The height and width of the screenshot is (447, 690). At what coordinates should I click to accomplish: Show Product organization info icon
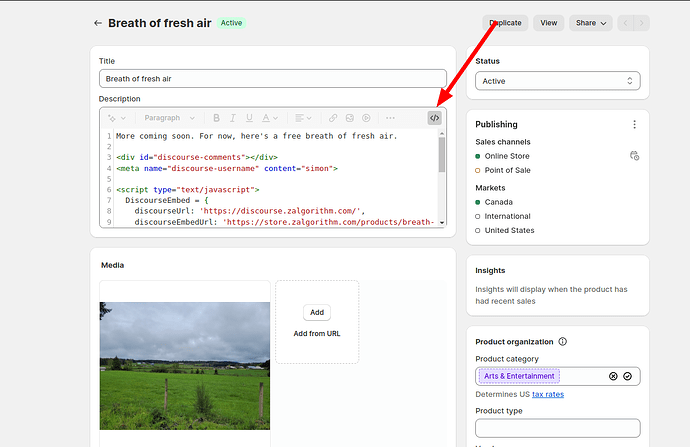click(562, 341)
